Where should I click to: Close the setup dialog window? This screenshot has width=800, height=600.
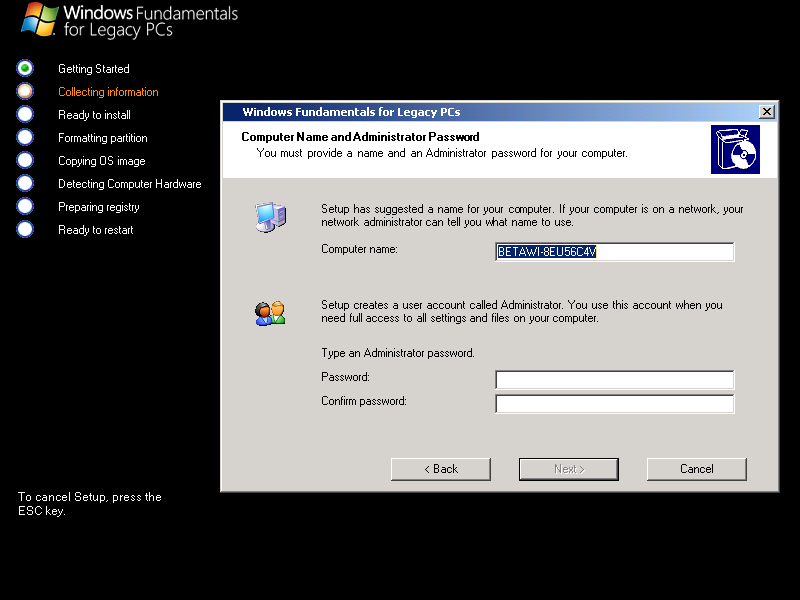click(766, 112)
